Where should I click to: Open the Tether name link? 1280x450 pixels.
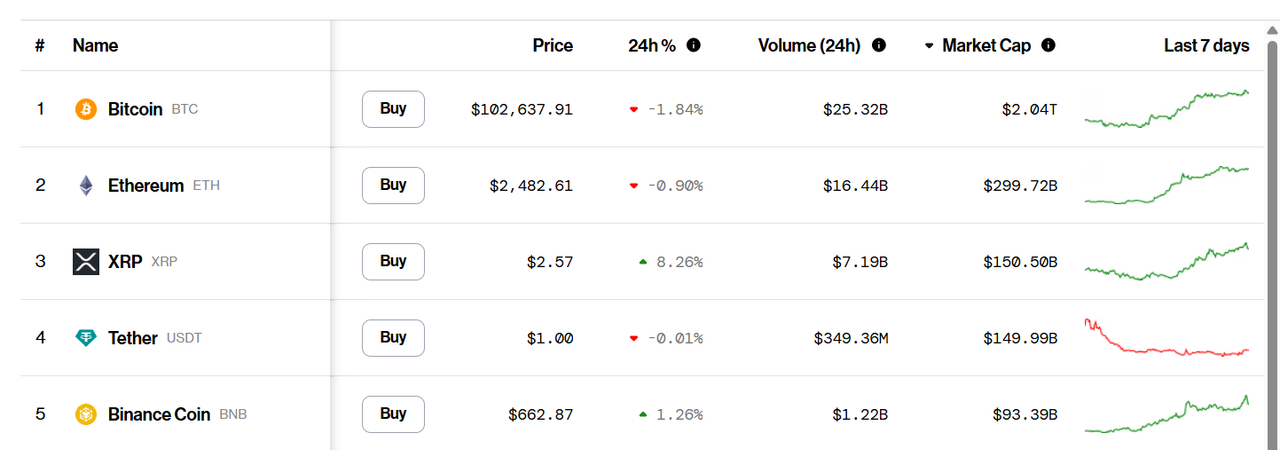(133, 338)
